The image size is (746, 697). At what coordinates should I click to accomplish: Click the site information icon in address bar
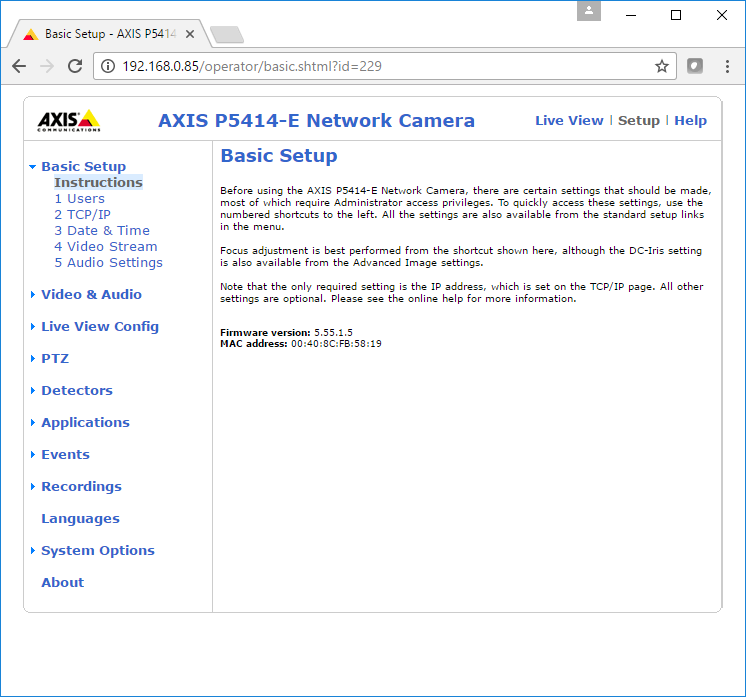click(108, 66)
